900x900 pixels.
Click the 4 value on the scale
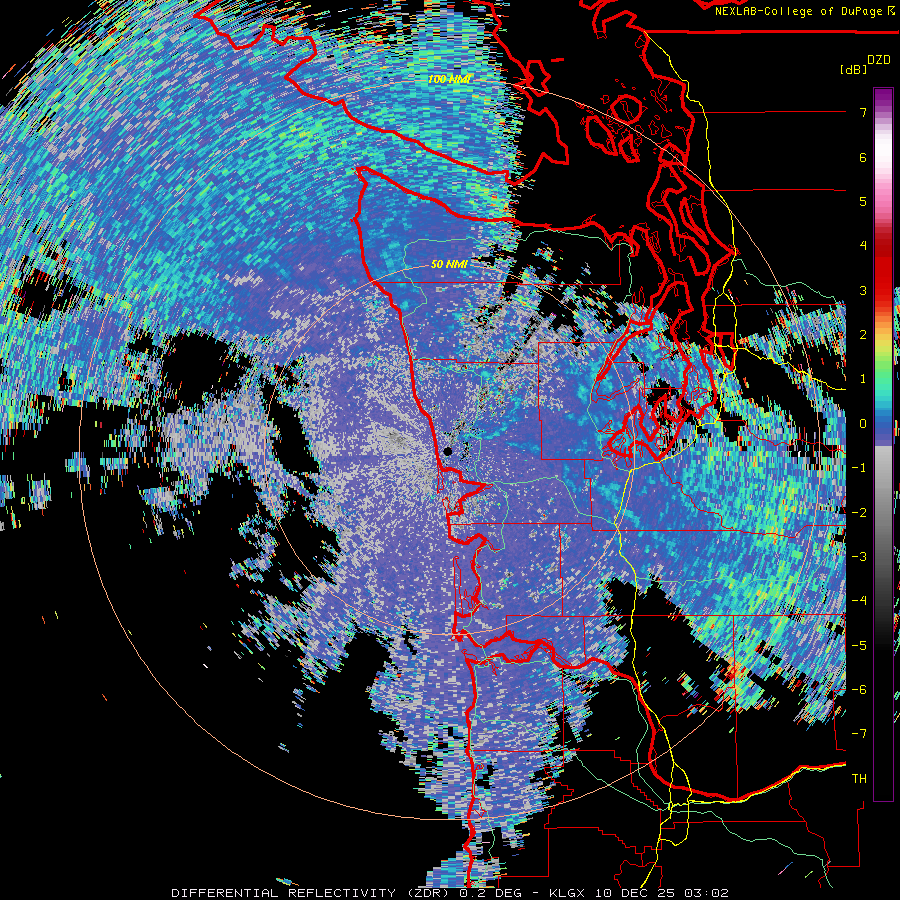(x=863, y=246)
